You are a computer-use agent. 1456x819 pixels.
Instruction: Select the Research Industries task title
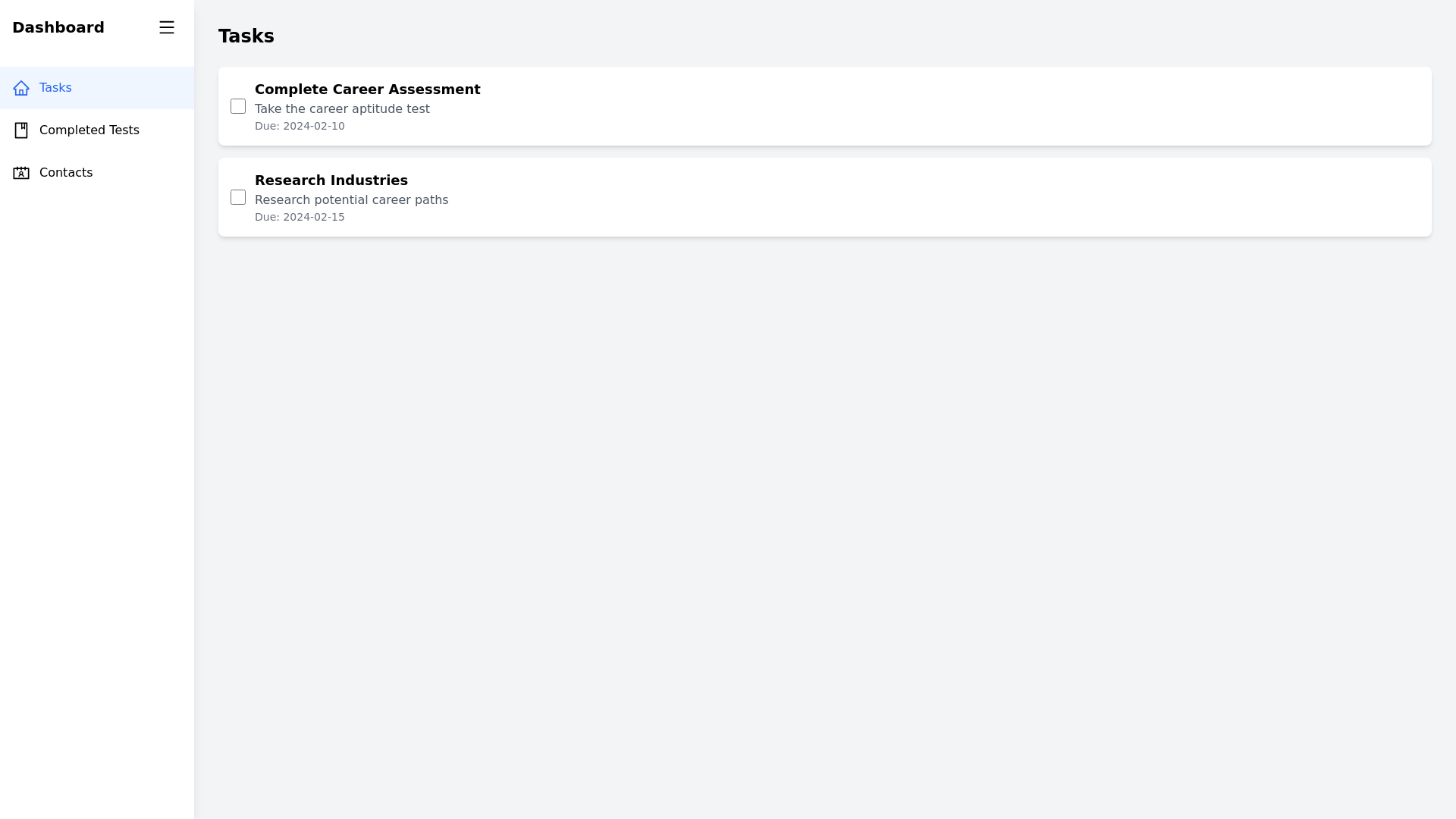(x=331, y=180)
